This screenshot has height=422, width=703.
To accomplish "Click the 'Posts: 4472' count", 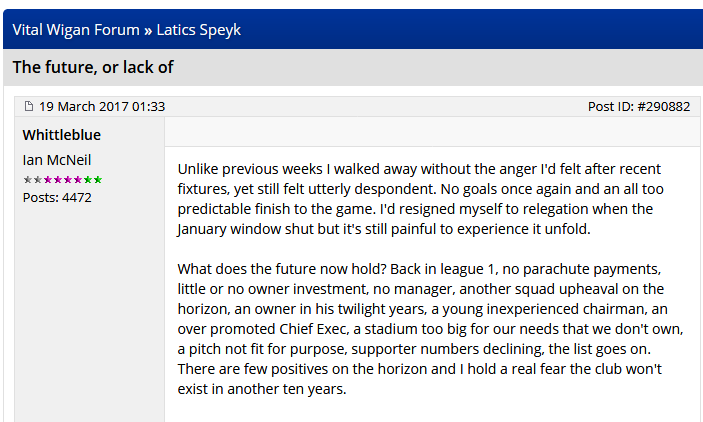I will (57, 197).
